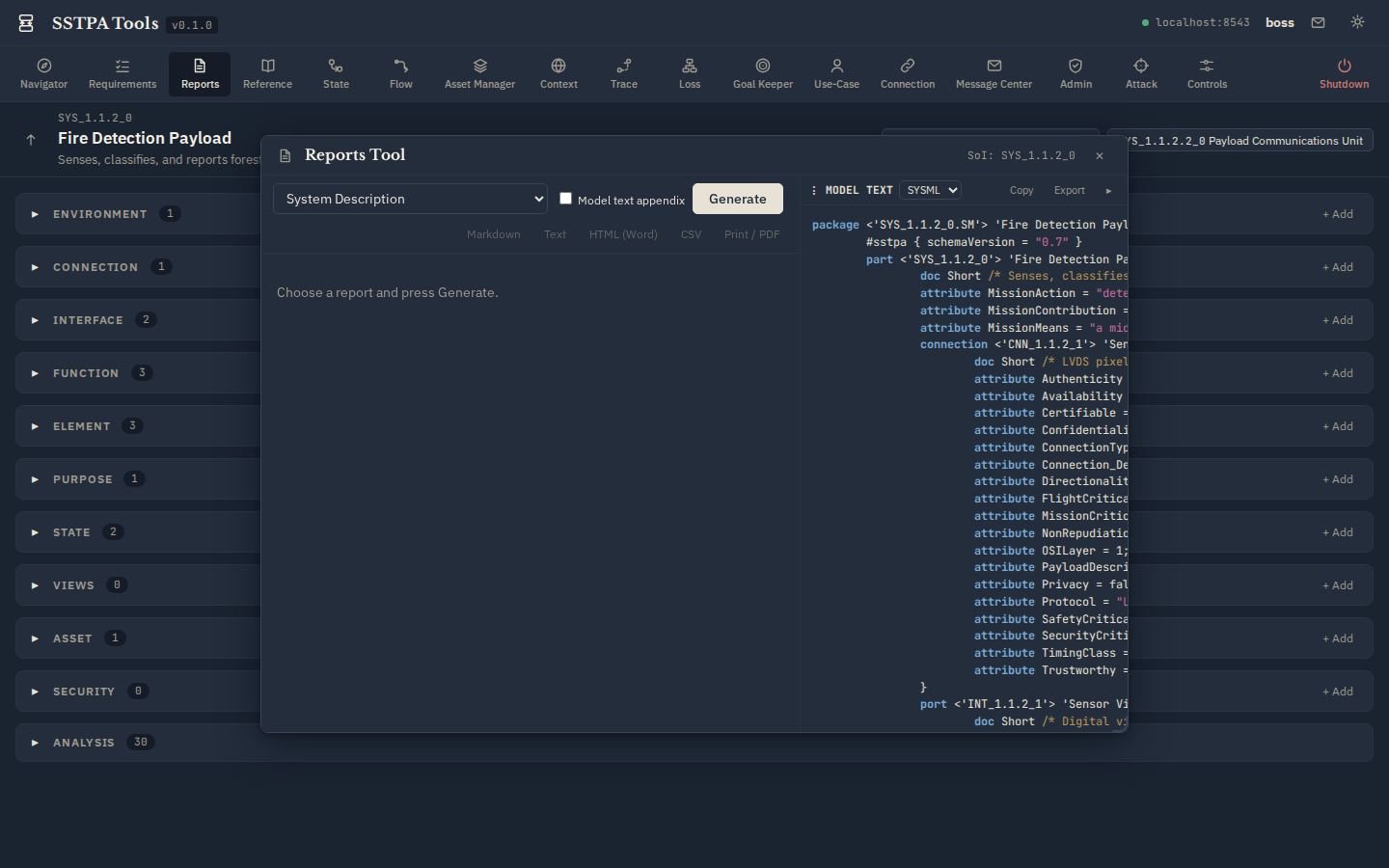Viewport: 1389px width, 868px height.
Task: Open the Reference tool
Action: tap(268, 74)
